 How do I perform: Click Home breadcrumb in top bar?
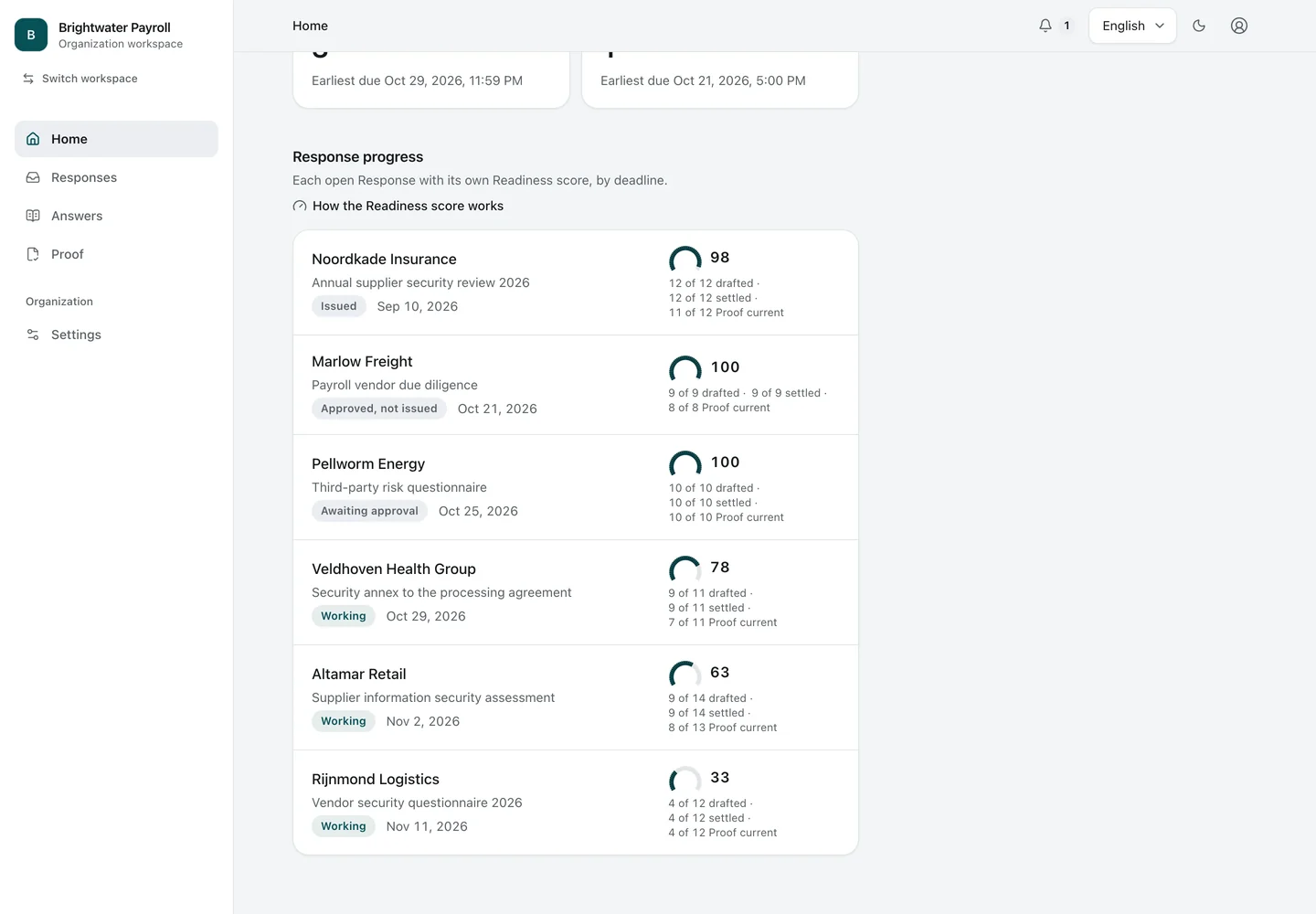click(x=310, y=26)
